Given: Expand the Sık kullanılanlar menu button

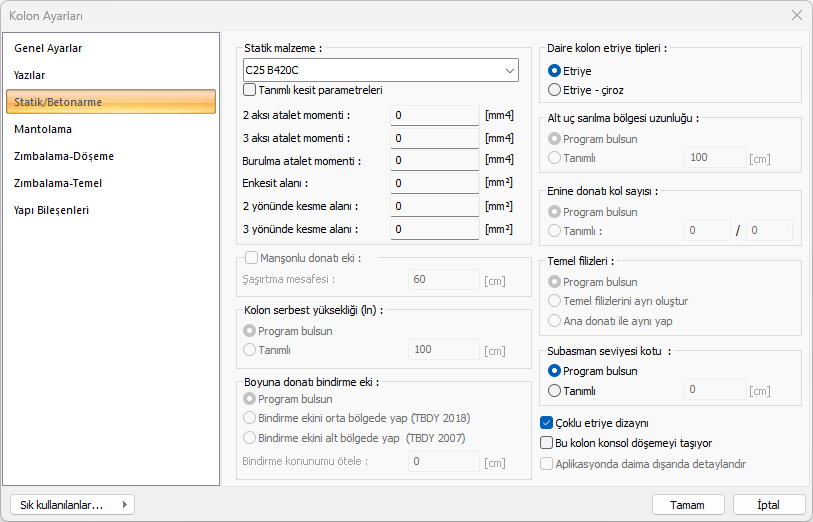Looking at the screenshot, I should coord(71,505).
